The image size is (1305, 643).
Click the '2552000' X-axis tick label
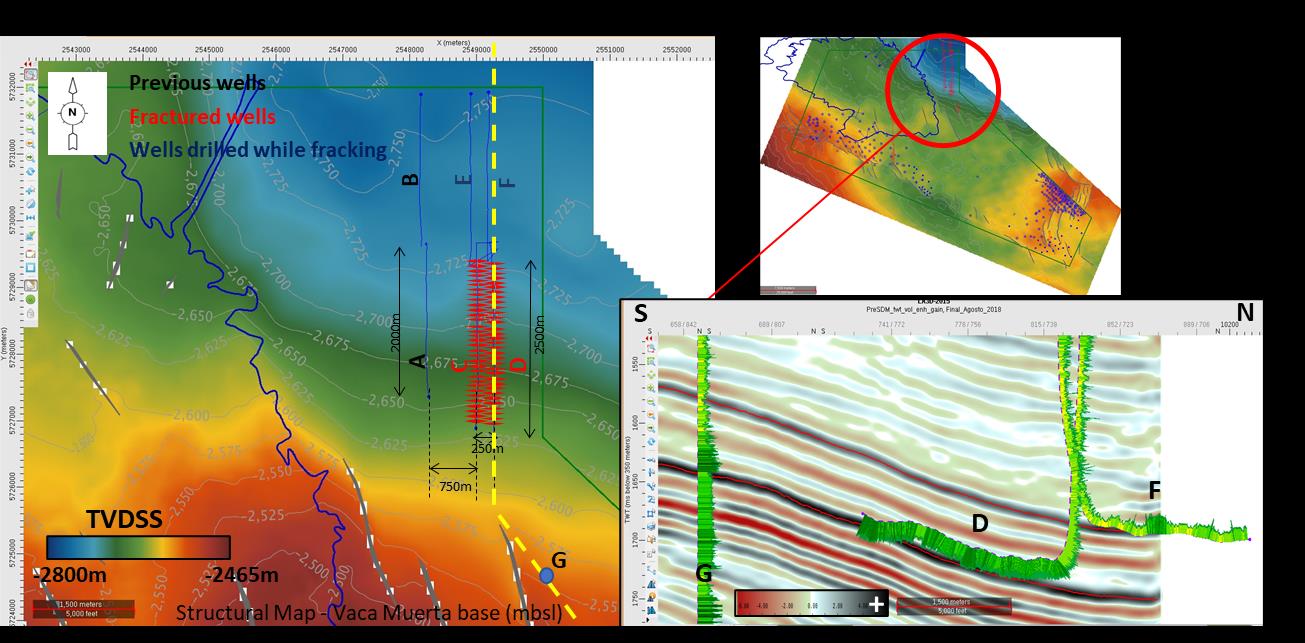pos(677,50)
